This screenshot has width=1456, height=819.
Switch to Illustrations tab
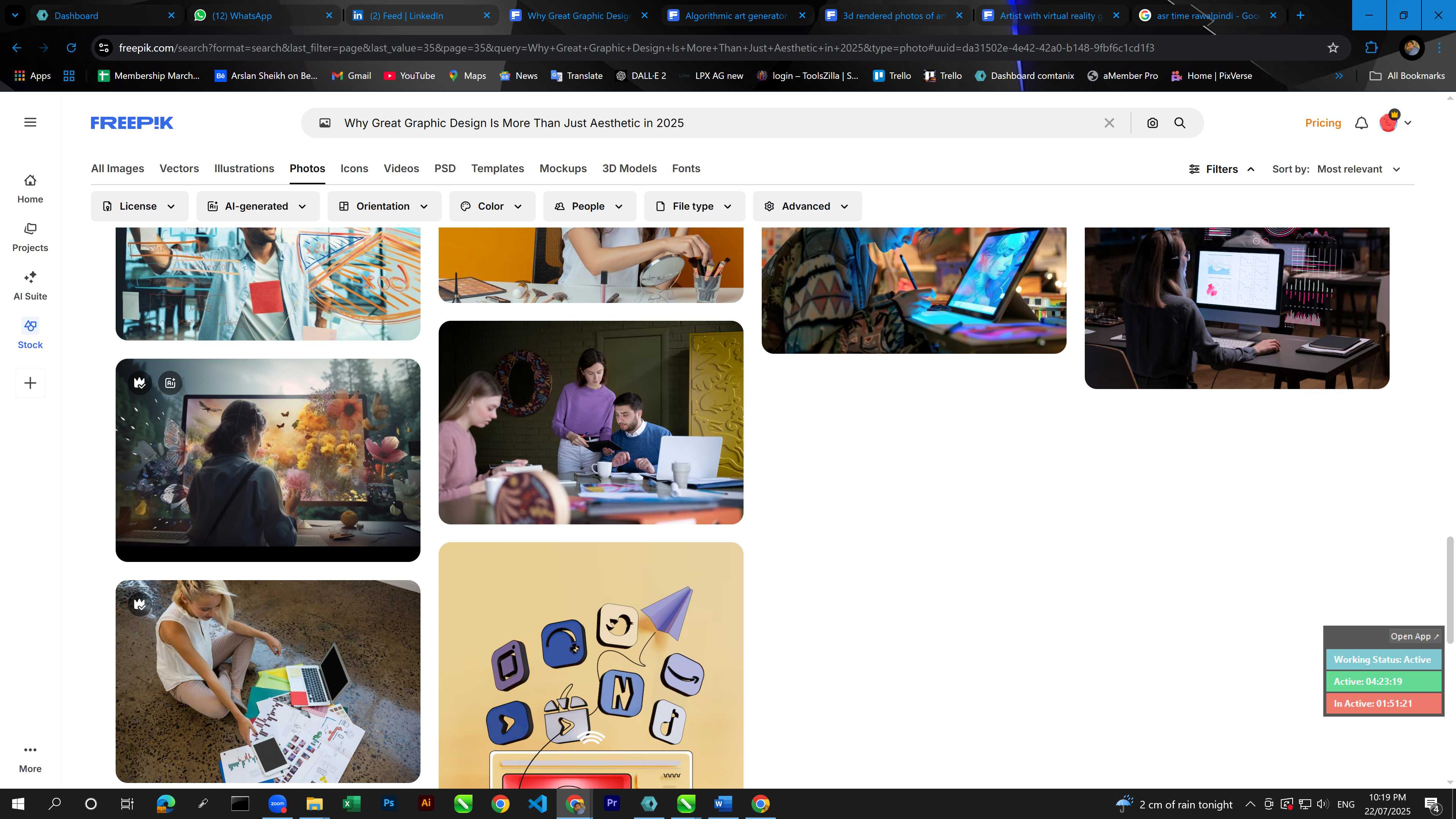(x=244, y=168)
